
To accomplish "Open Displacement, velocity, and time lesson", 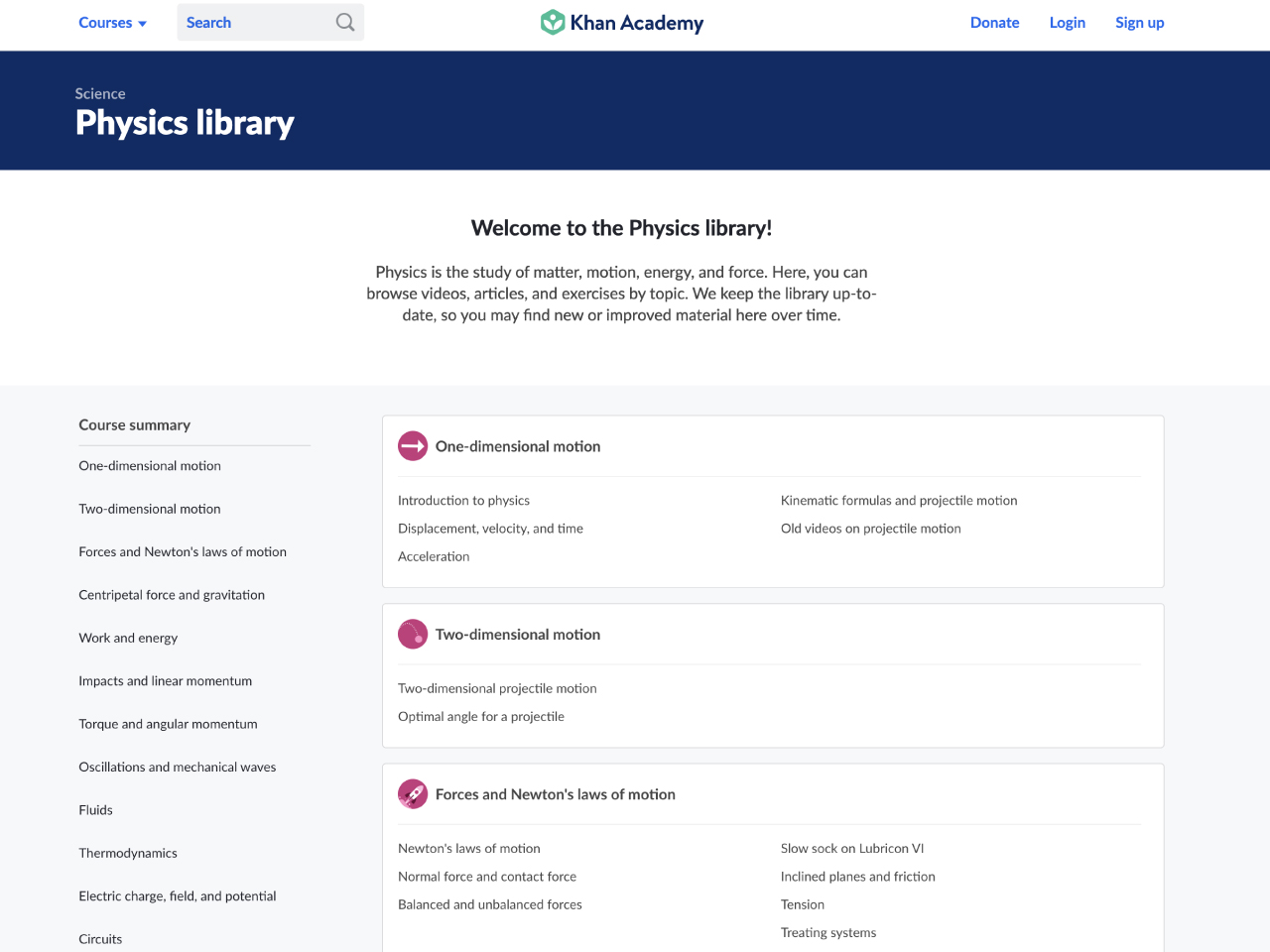I will (490, 528).
